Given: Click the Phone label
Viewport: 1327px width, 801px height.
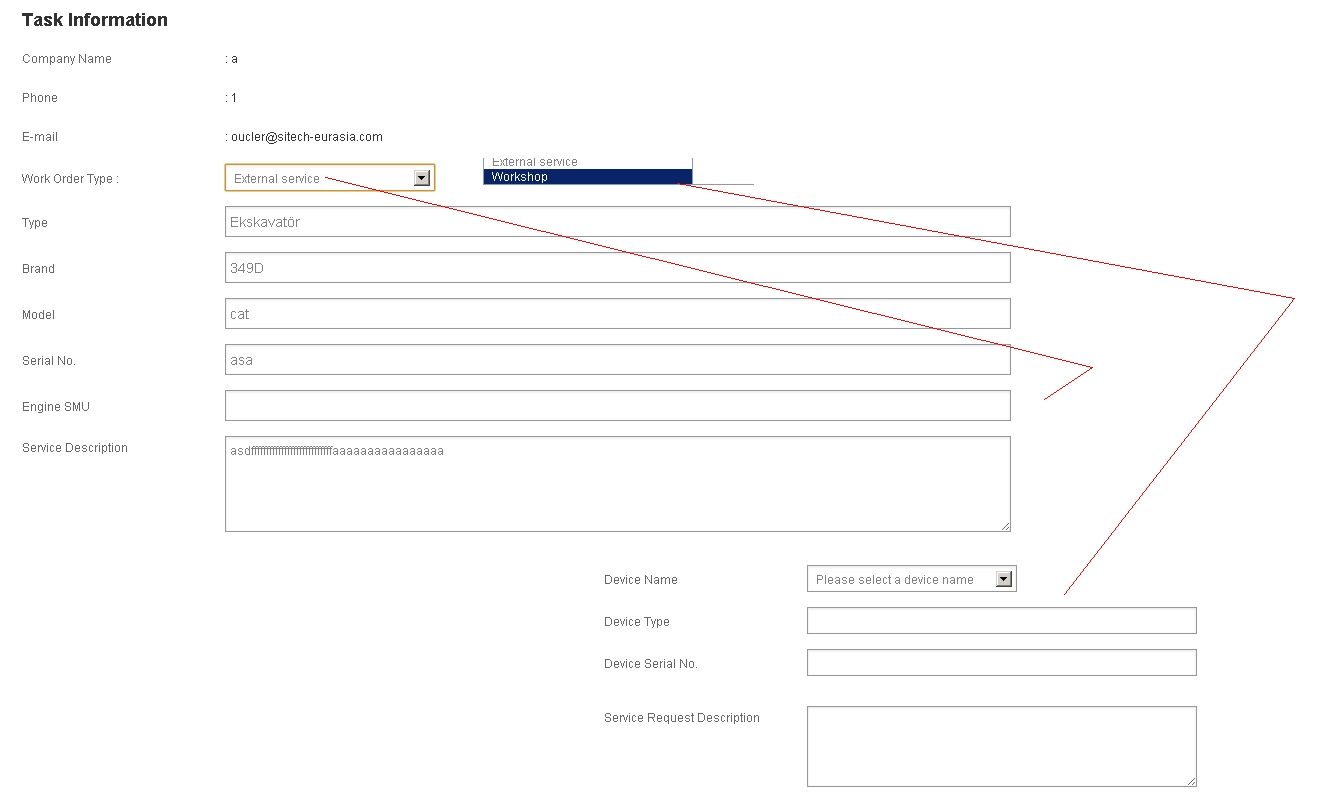Looking at the screenshot, I should pyautogui.click(x=40, y=98).
